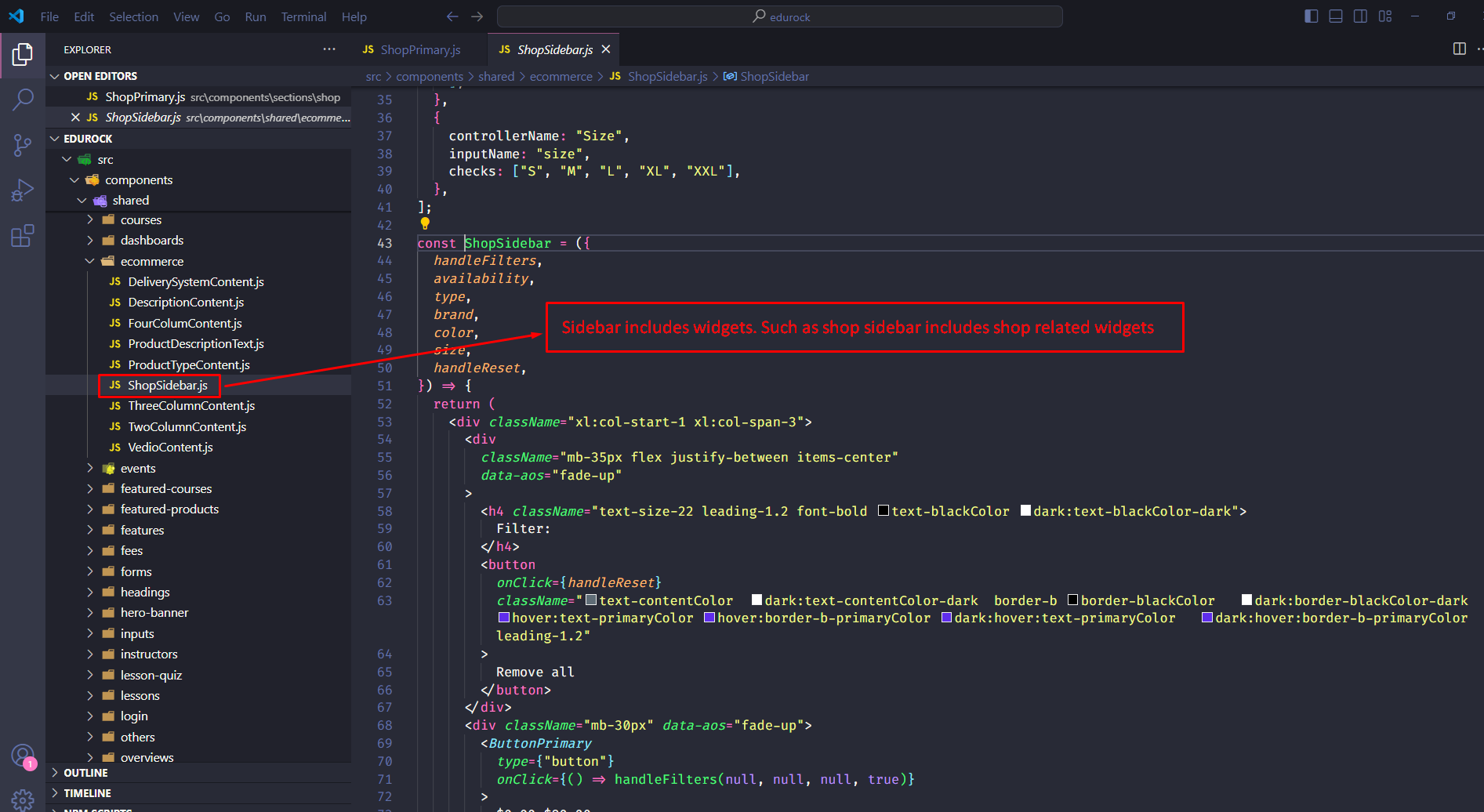Click the hover:text-primaryColor color swatch

504,618
